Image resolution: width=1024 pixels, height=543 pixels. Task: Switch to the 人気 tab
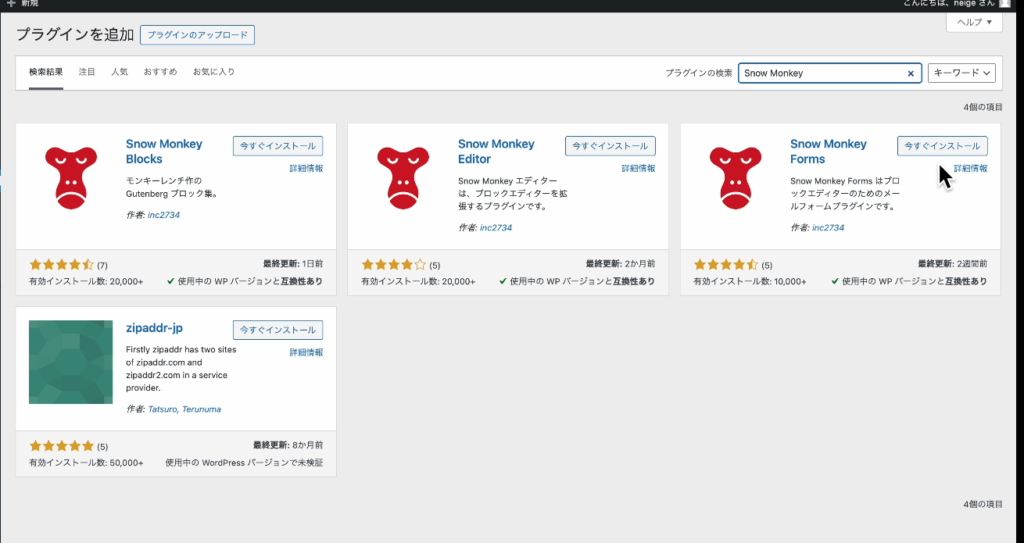click(119, 72)
